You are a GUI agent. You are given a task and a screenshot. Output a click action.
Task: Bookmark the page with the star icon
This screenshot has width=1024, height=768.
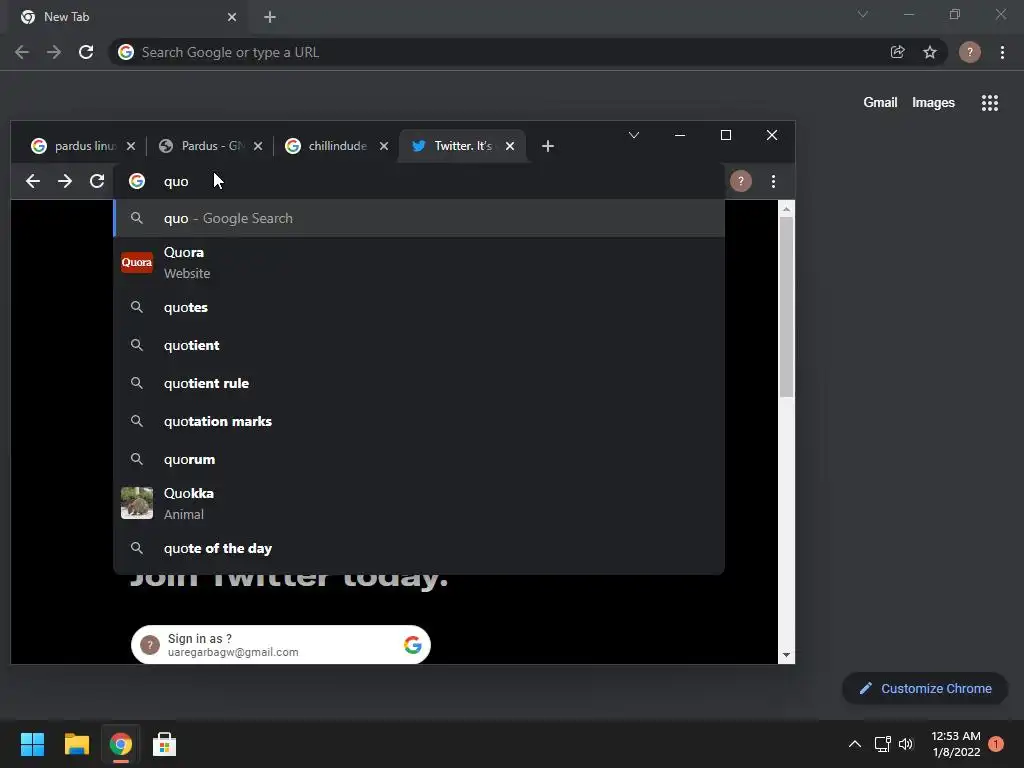930,52
